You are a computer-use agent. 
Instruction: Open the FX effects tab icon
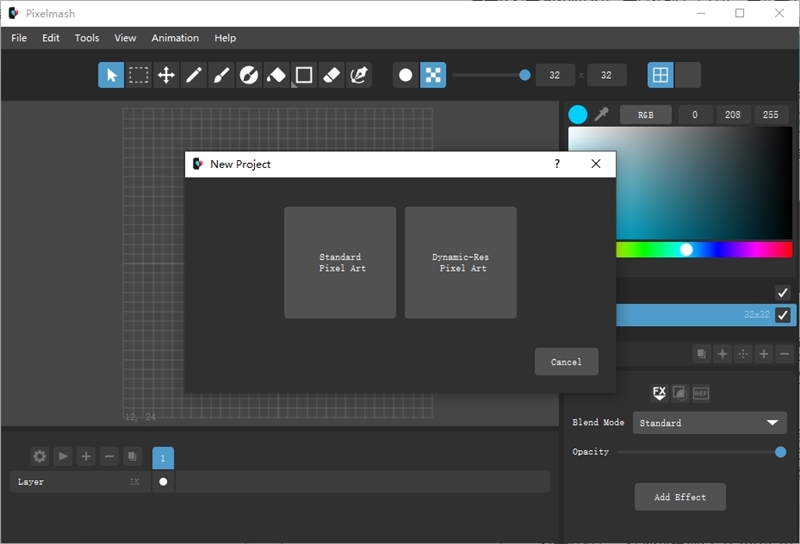click(659, 393)
